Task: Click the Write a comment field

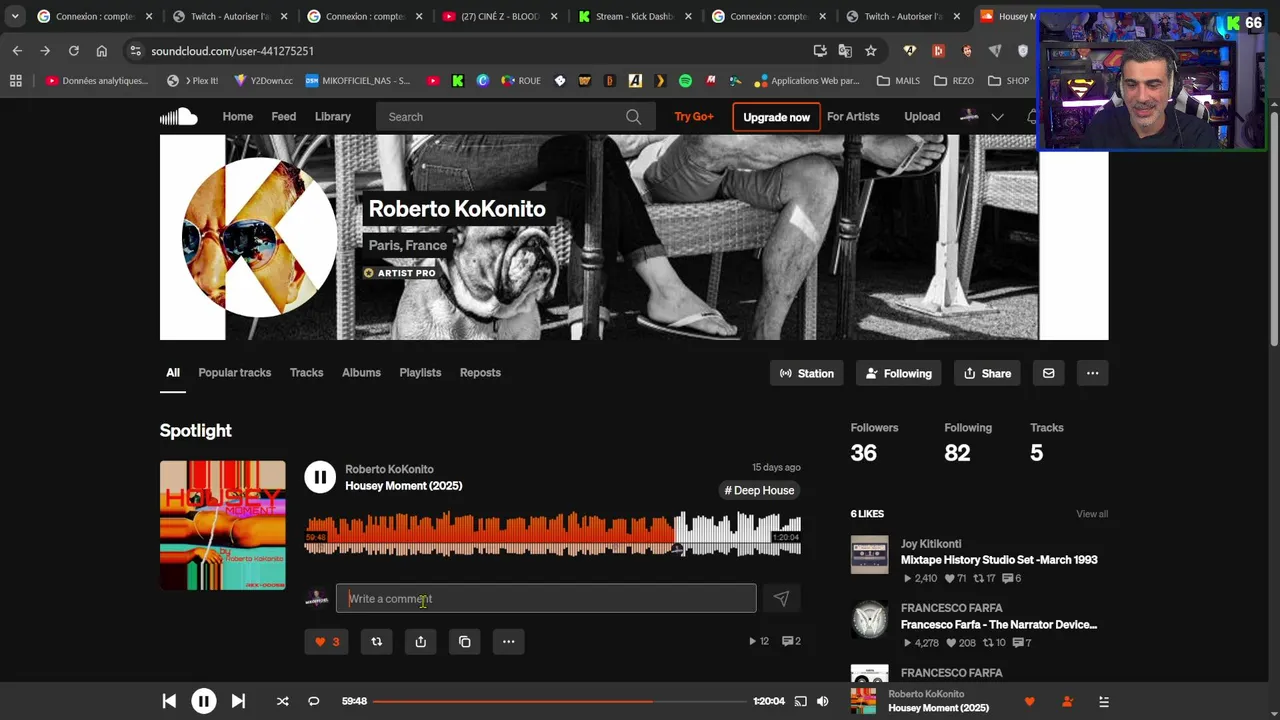Action: click(x=546, y=599)
